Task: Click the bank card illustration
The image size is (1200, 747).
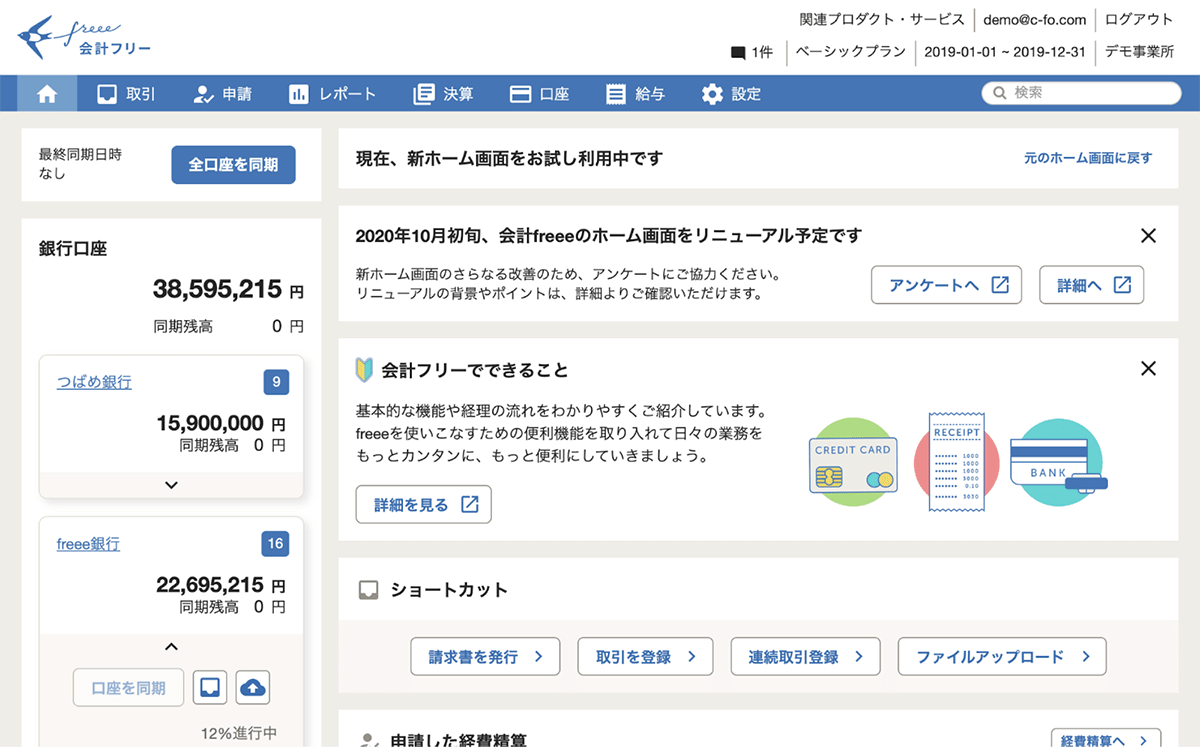Action: pos(1058,462)
